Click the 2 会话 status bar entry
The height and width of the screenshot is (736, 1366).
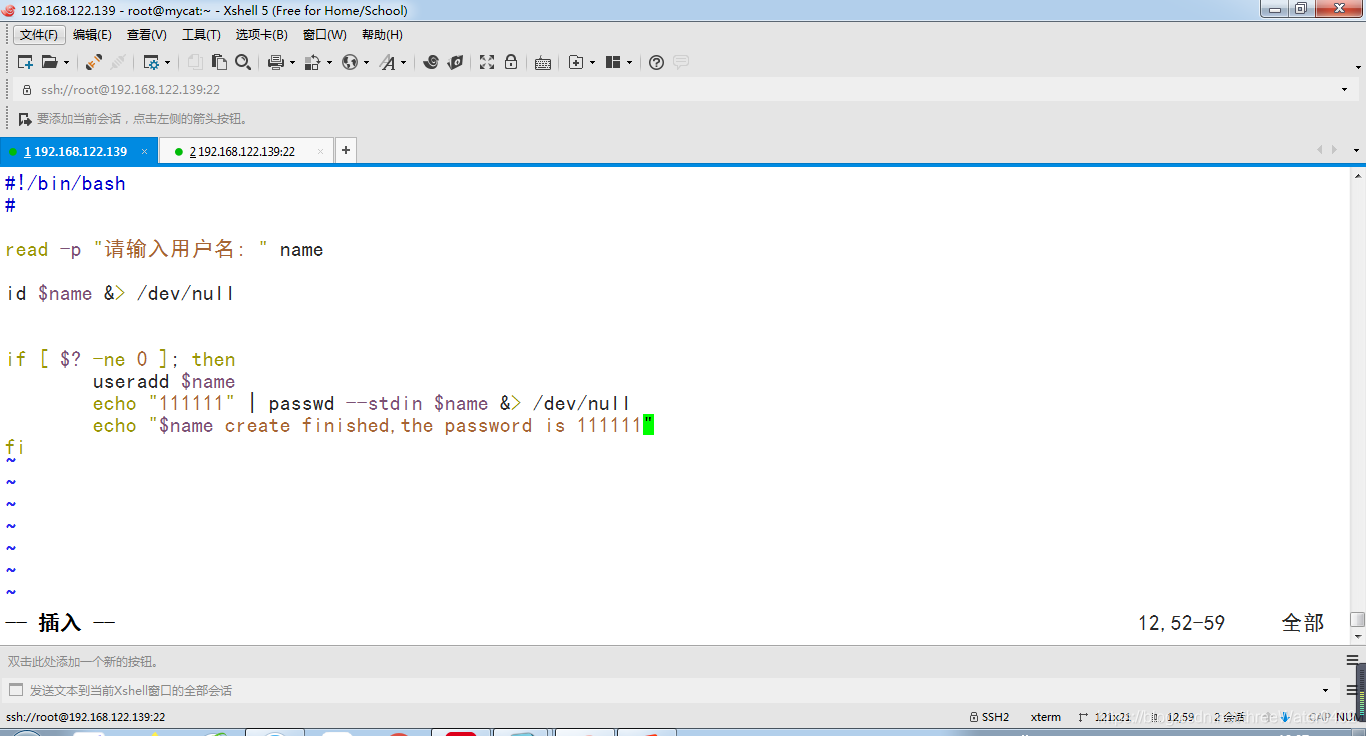pyautogui.click(x=1229, y=717)
